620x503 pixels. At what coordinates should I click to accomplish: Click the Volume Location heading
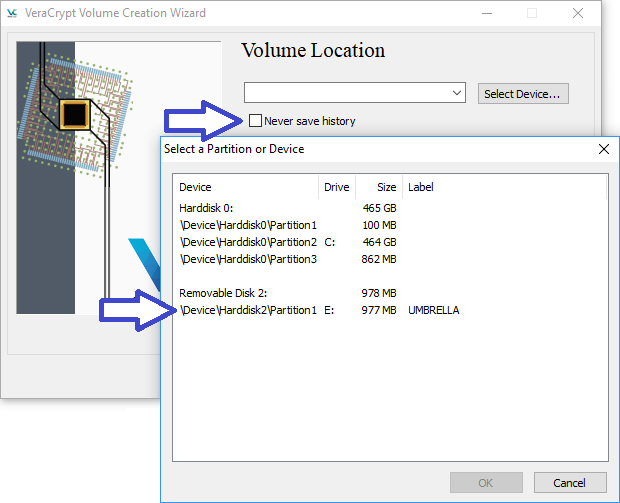coord(313,50)
